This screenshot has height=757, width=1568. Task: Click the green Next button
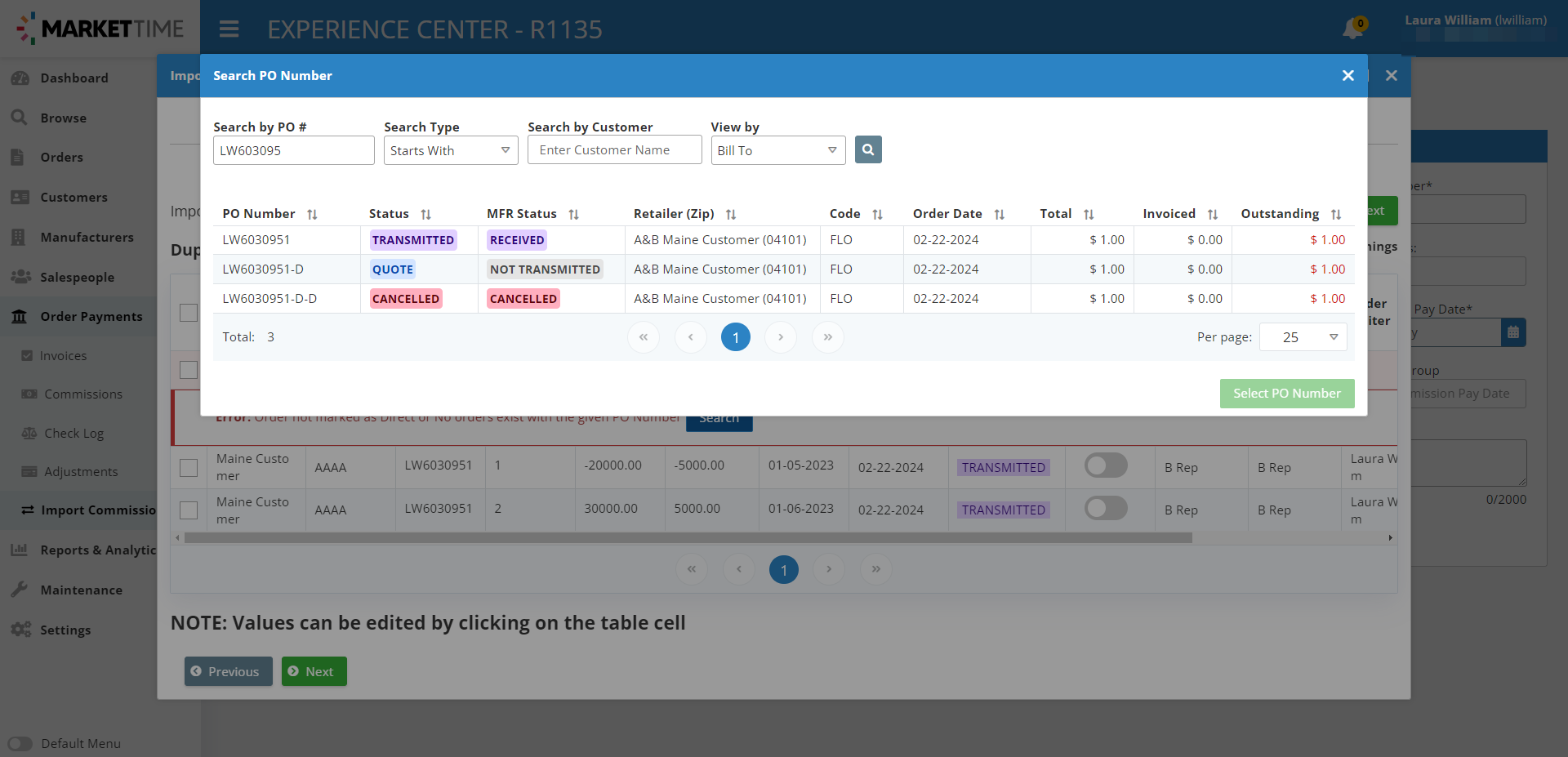(314, 671)
